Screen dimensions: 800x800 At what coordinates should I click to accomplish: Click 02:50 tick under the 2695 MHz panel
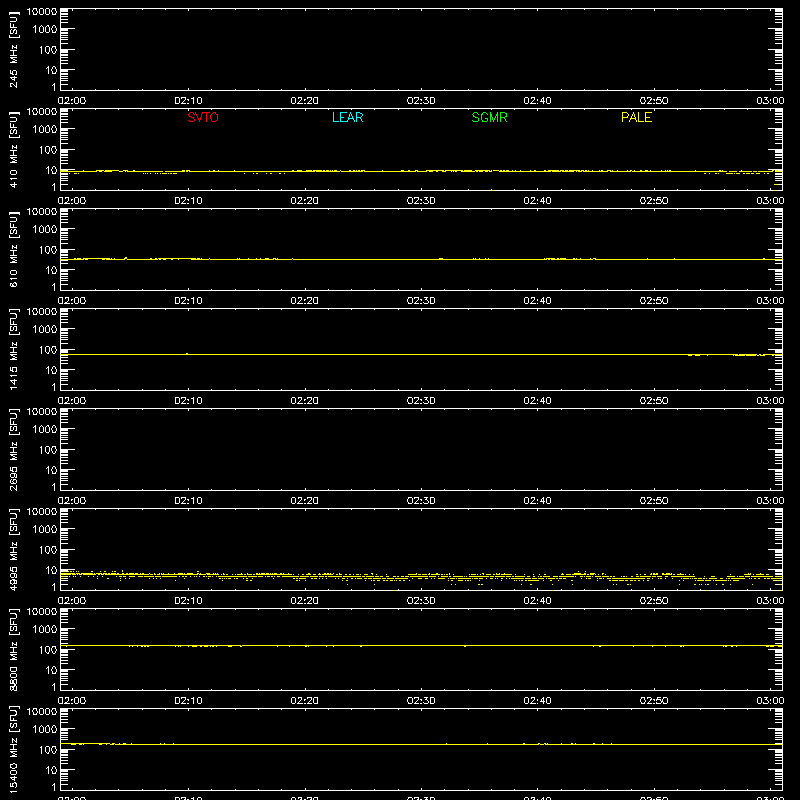click(654, 501)
